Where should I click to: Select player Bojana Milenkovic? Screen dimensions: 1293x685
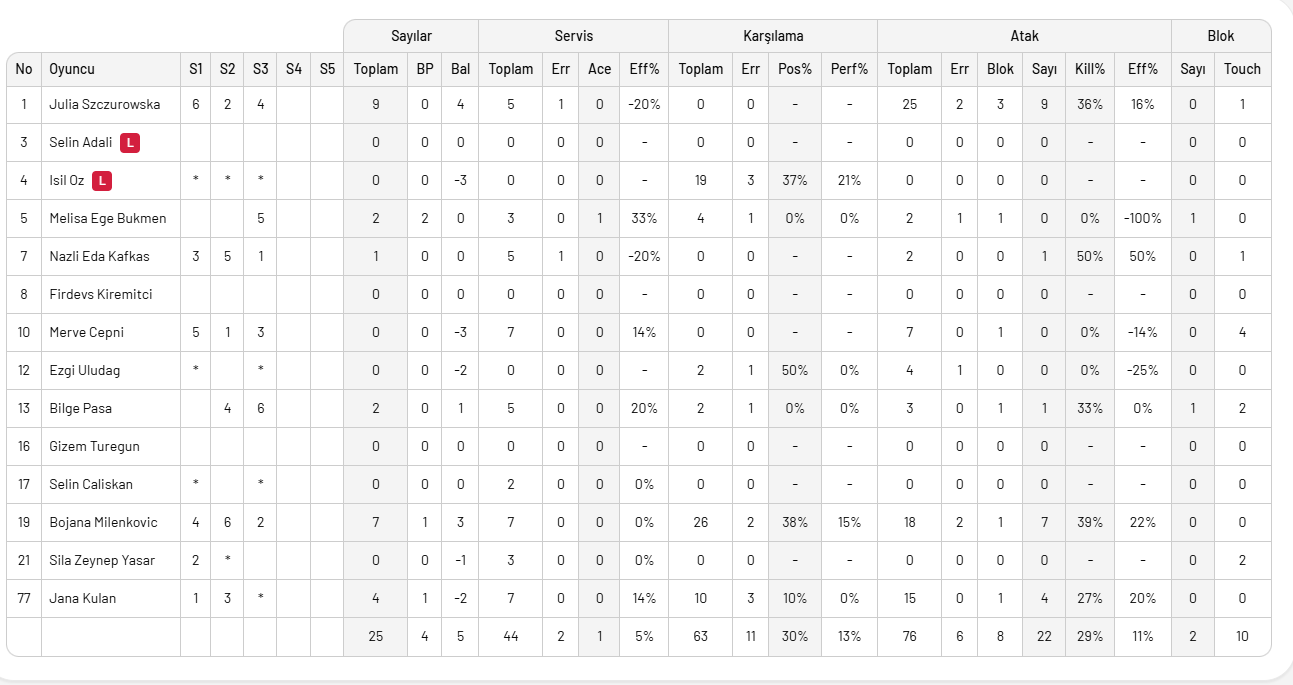[x=103, y=523]
